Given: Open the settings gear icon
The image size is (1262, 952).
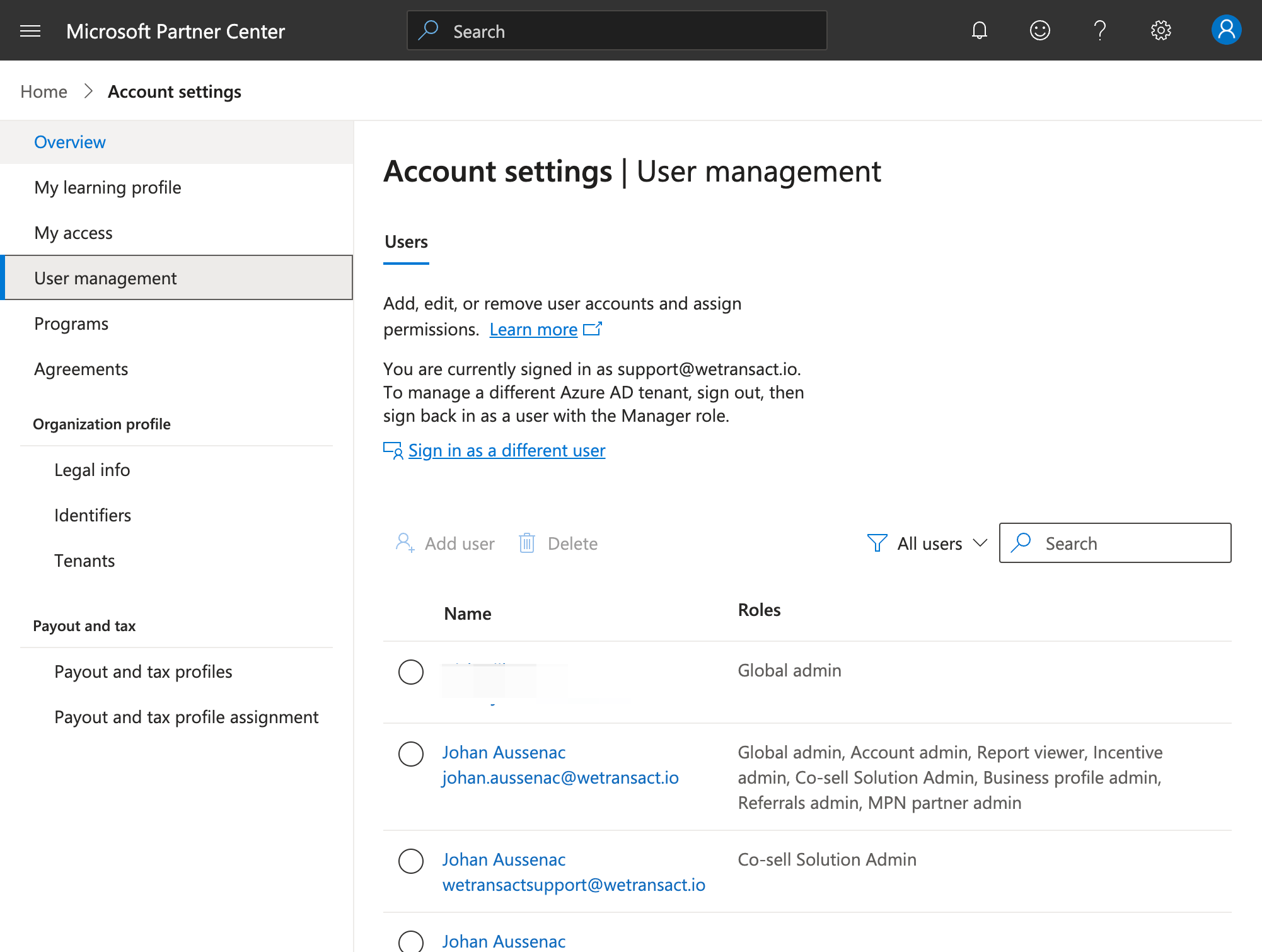Looking at the screenshot, I should pos(1161,30).
